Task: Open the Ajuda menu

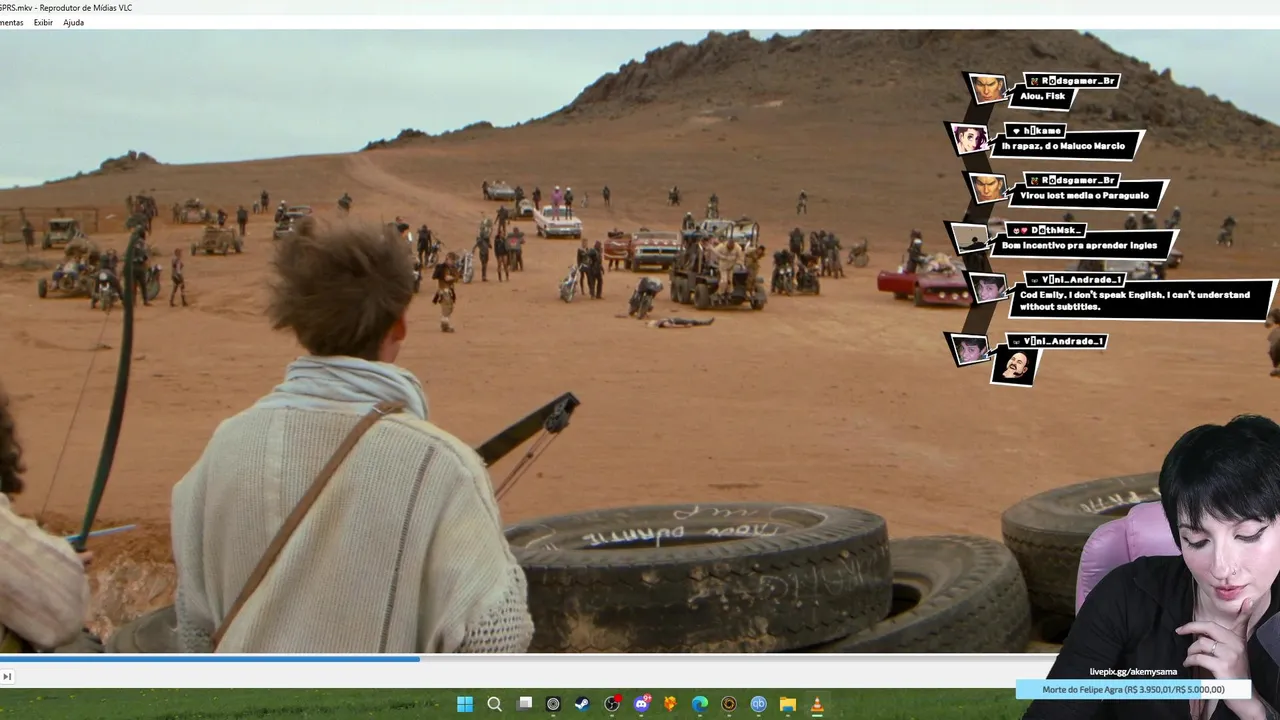Action: (x=73, y=22)
